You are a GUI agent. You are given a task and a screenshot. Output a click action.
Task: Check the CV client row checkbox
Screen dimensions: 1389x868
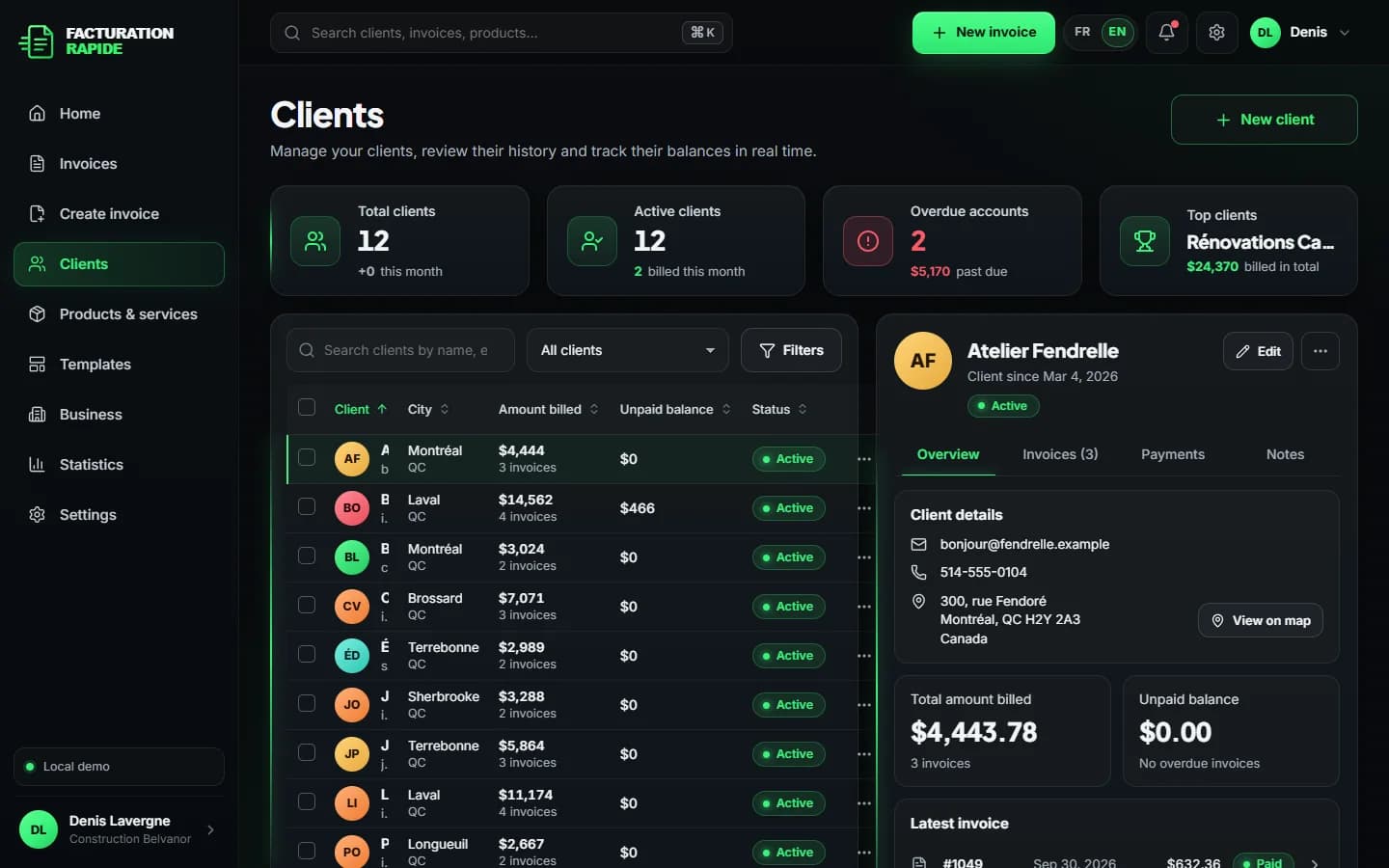click(307, 605)
